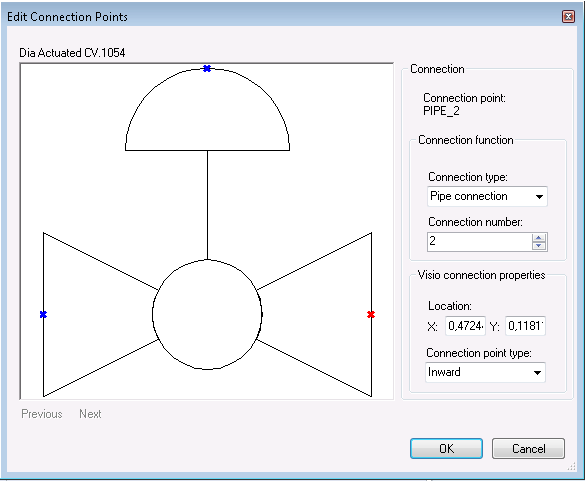586x482 pixels.
Task: Open the Connection type dropdown arrow
Action: tap(539, 197)
